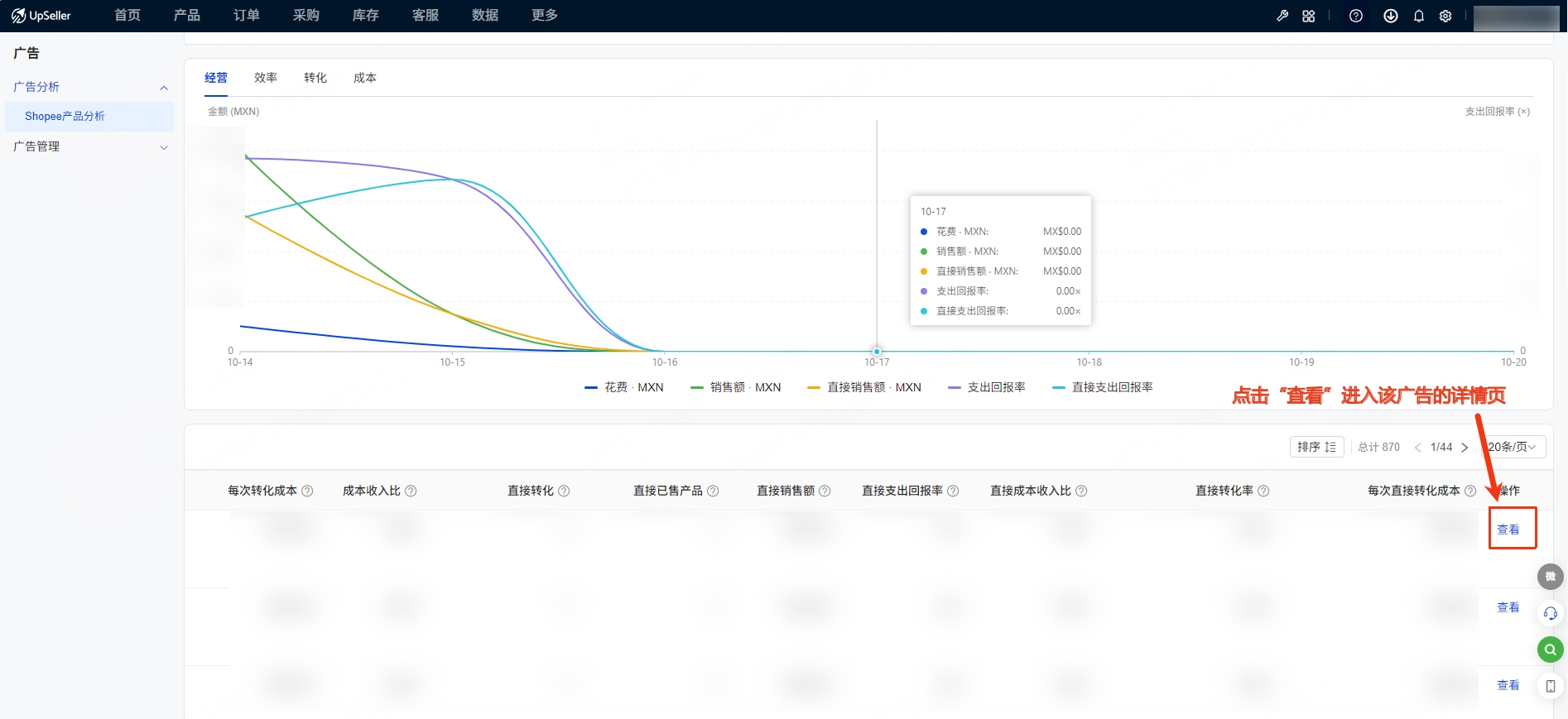
Task: Select the 经营 chart tab
Action: coord(216,78)
